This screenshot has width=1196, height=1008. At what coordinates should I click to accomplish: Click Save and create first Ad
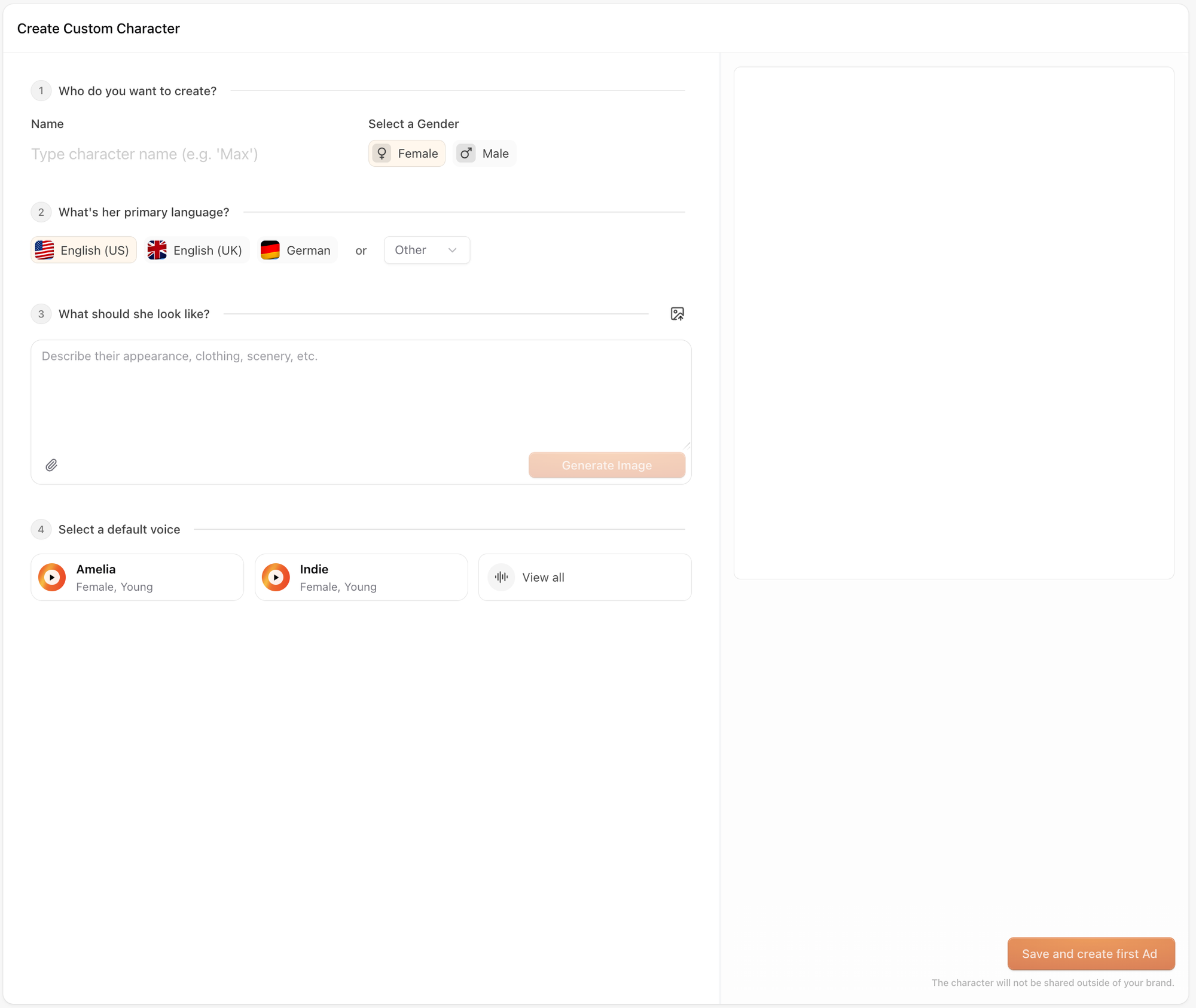click(x=1090, y=954)
